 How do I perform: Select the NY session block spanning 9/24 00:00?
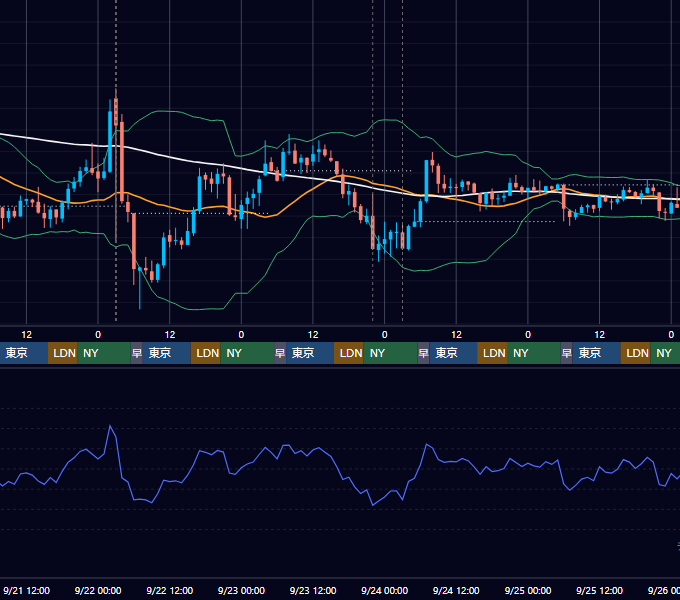point(390,353)
